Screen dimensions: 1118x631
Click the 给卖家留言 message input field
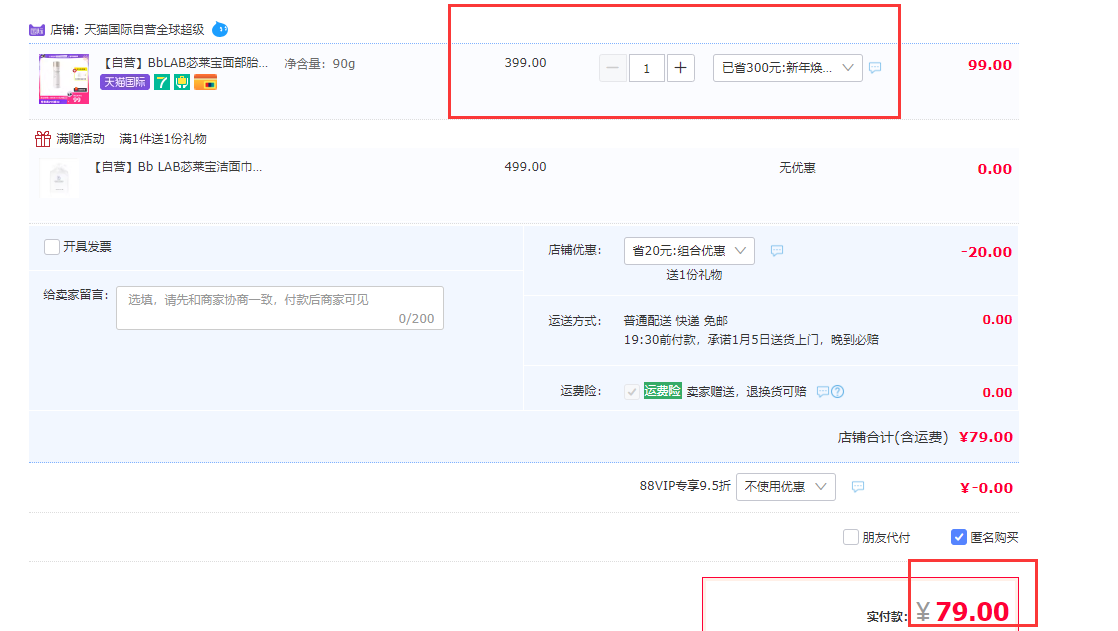[x=279, y=308]
